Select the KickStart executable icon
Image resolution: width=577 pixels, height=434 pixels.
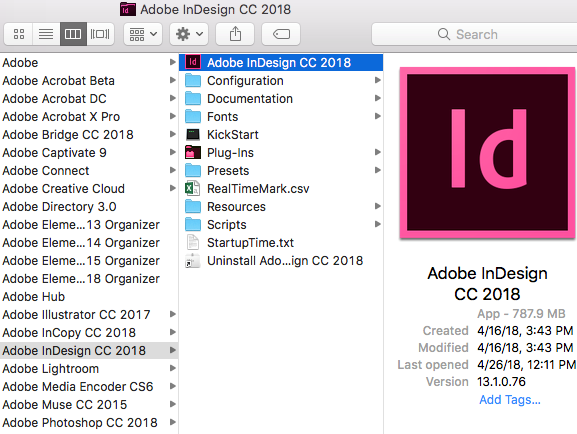(193, 134)
